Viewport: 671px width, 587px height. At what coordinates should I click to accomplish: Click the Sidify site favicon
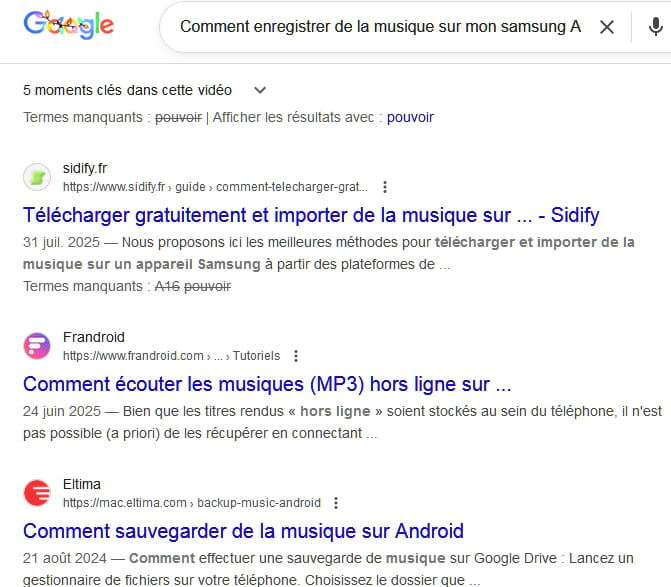pyautogui.click(x=37, y=177)
